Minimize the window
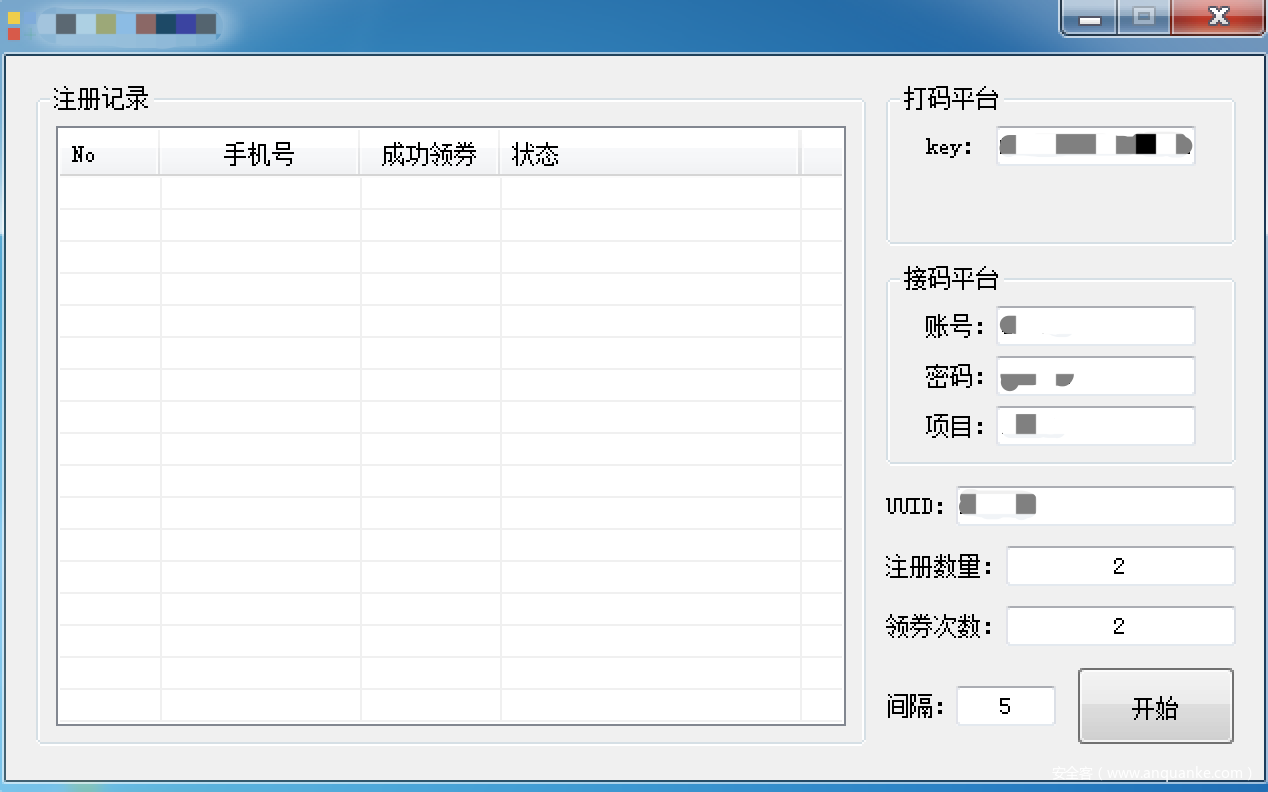The height and width of the screenshot is (792, 1268). coord(1090,19)
